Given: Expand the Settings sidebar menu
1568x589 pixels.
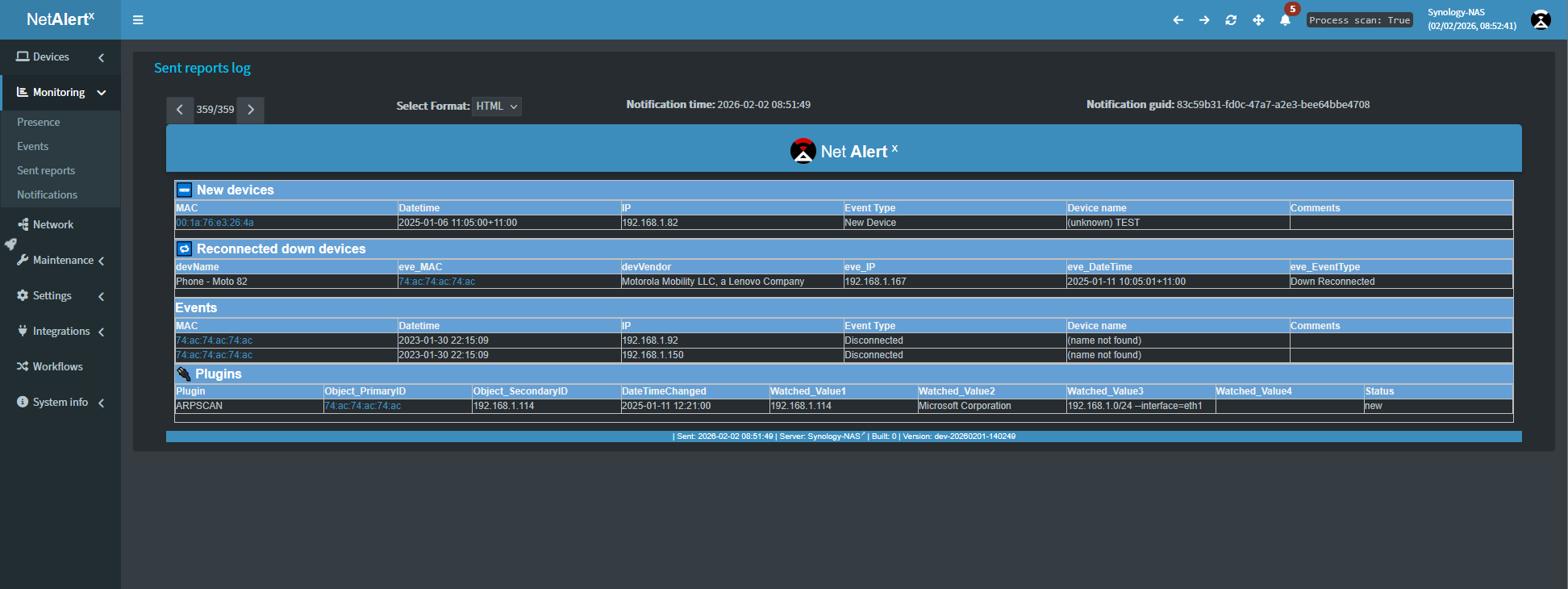Looking at the screenshot, I should point(60,296).
